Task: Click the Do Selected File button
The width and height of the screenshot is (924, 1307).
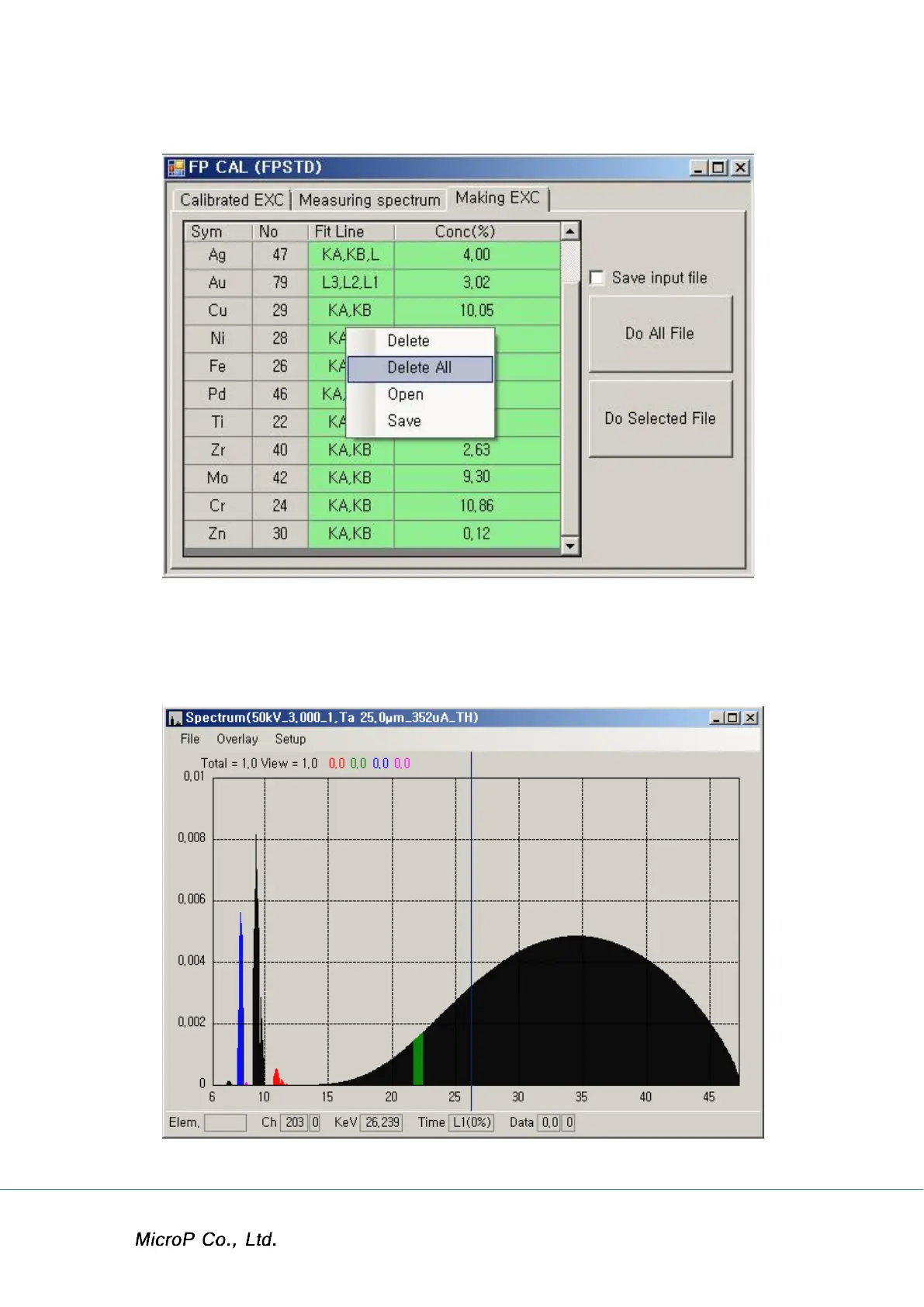Action: pyautogui.click(x=660, y=418)
